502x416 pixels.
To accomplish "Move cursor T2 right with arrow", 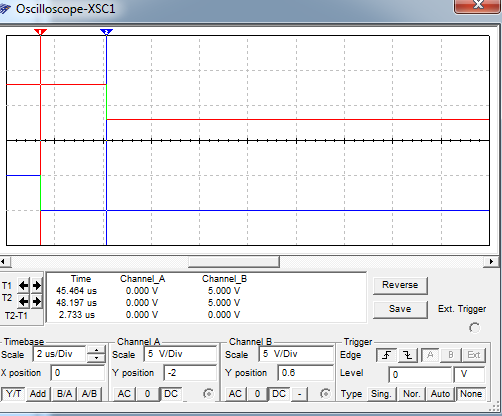I will pos(37,302).
